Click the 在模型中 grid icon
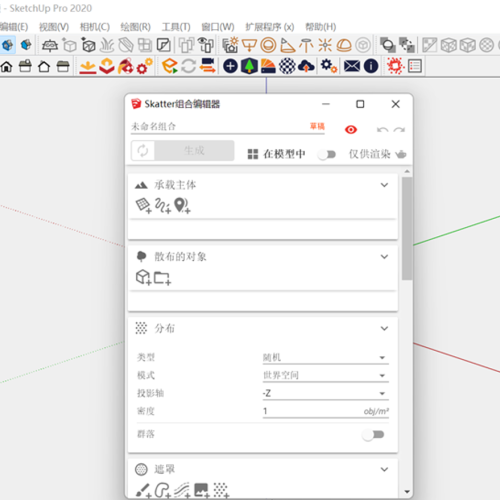The height and width of the screenshot is (500, 500). click(253, 154)
